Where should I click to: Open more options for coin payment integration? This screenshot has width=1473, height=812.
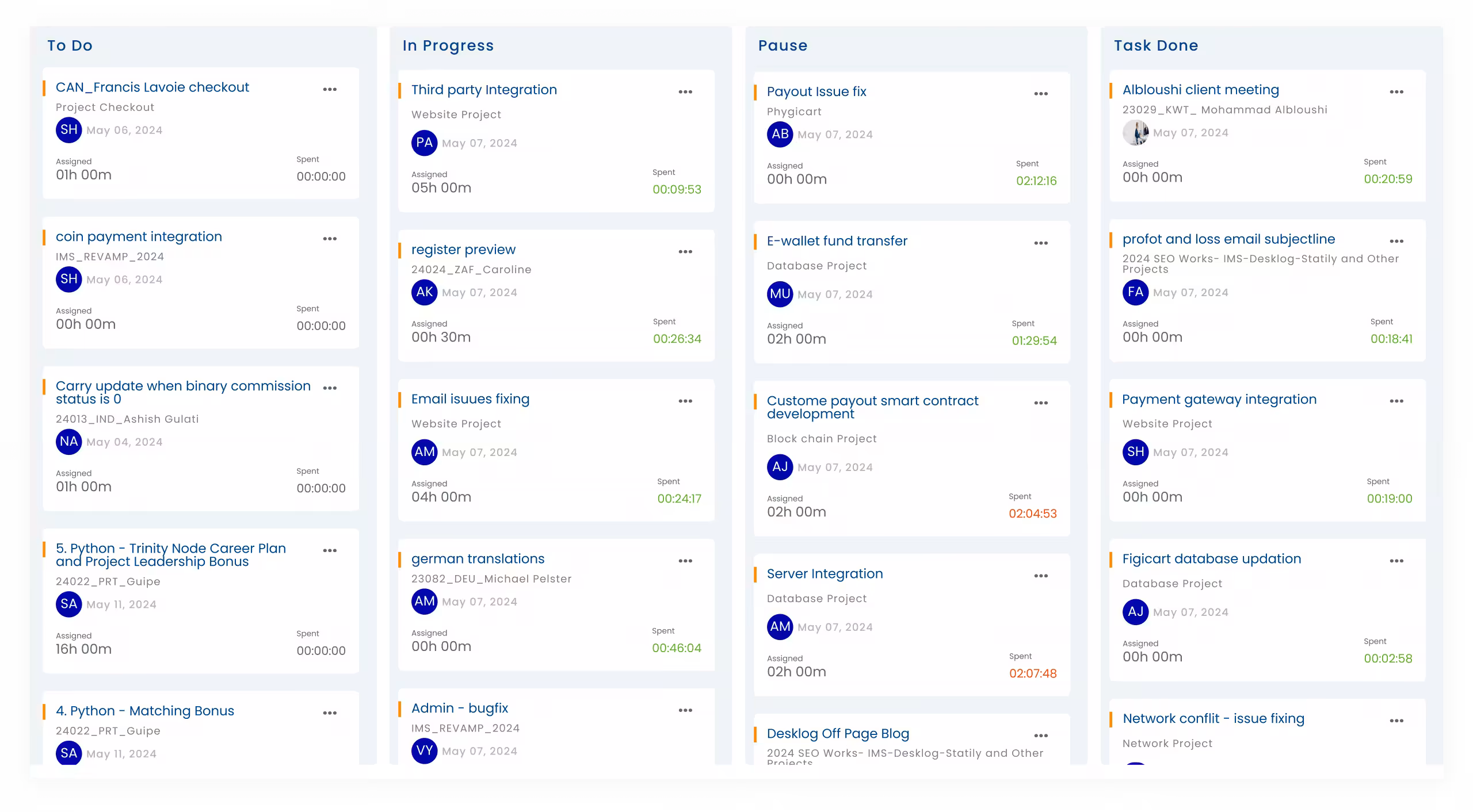[x=330, y=239]
